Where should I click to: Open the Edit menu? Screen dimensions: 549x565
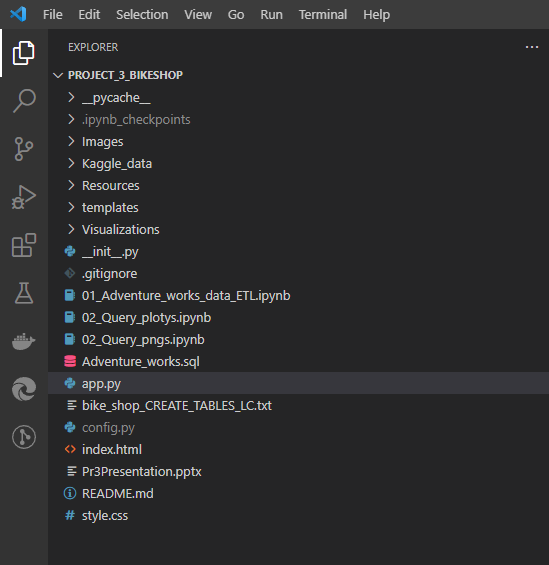(x=89, y=15)
